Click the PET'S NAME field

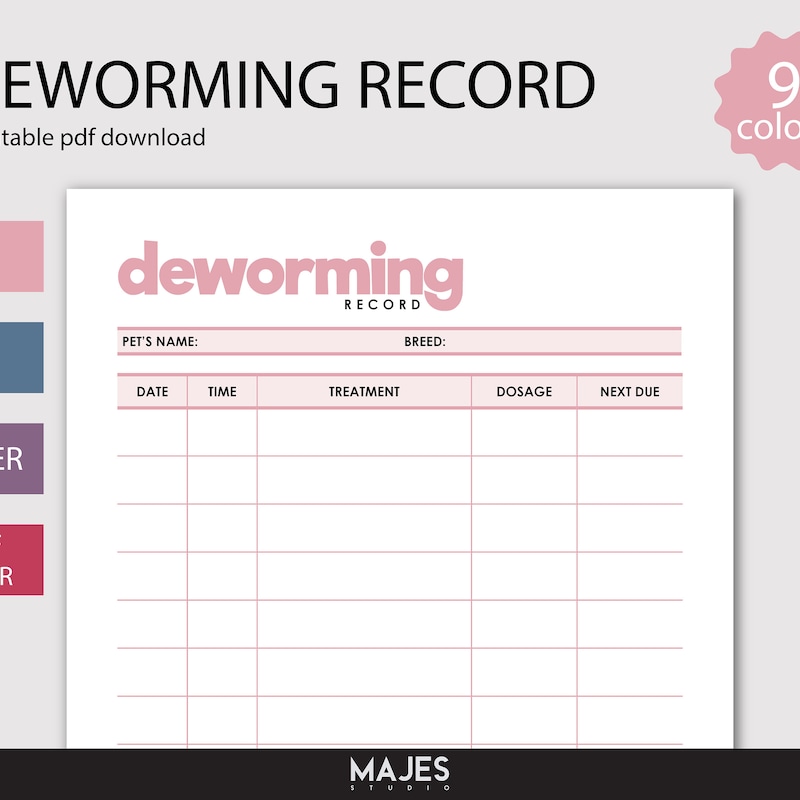point(260,341)
